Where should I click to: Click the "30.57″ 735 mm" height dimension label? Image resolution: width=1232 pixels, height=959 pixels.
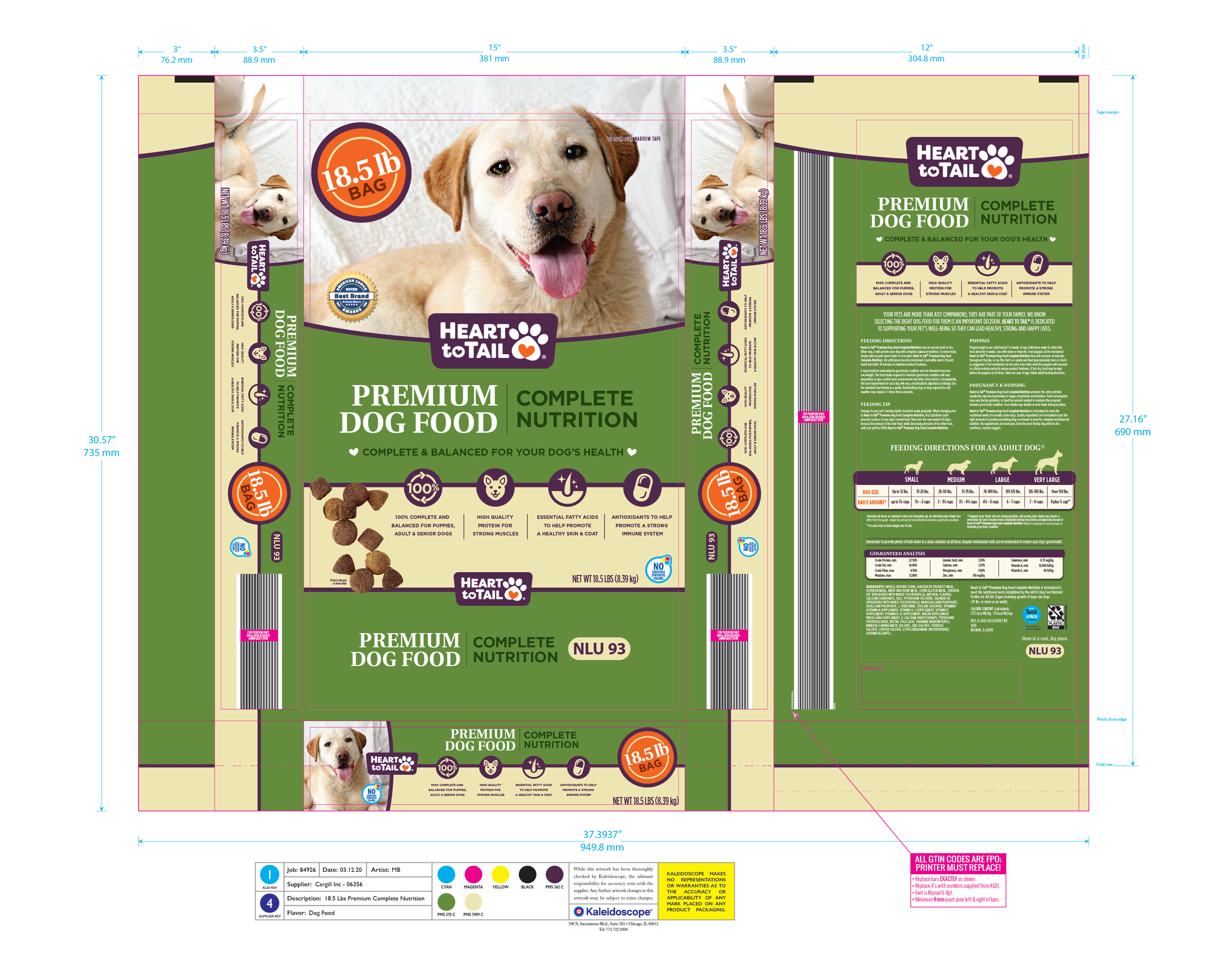[x=102, y=446]
